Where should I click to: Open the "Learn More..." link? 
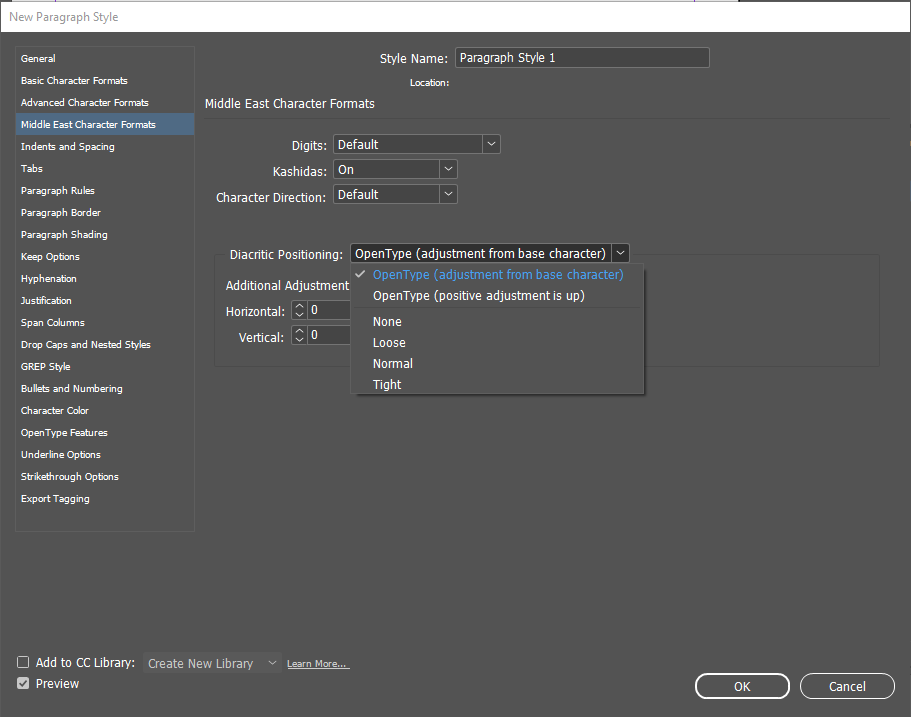click(x=317, y=662)
